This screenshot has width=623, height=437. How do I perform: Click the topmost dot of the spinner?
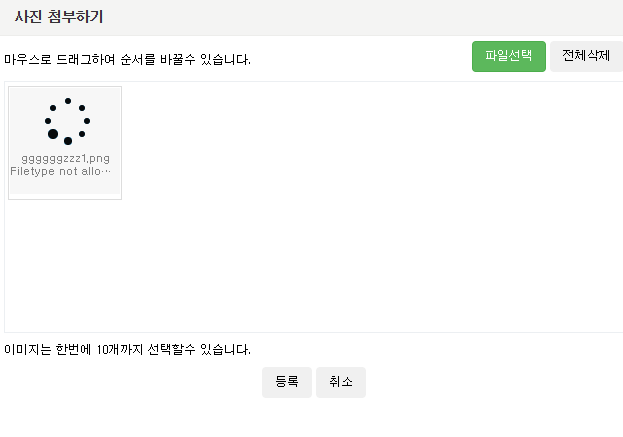tap(67, 101)
